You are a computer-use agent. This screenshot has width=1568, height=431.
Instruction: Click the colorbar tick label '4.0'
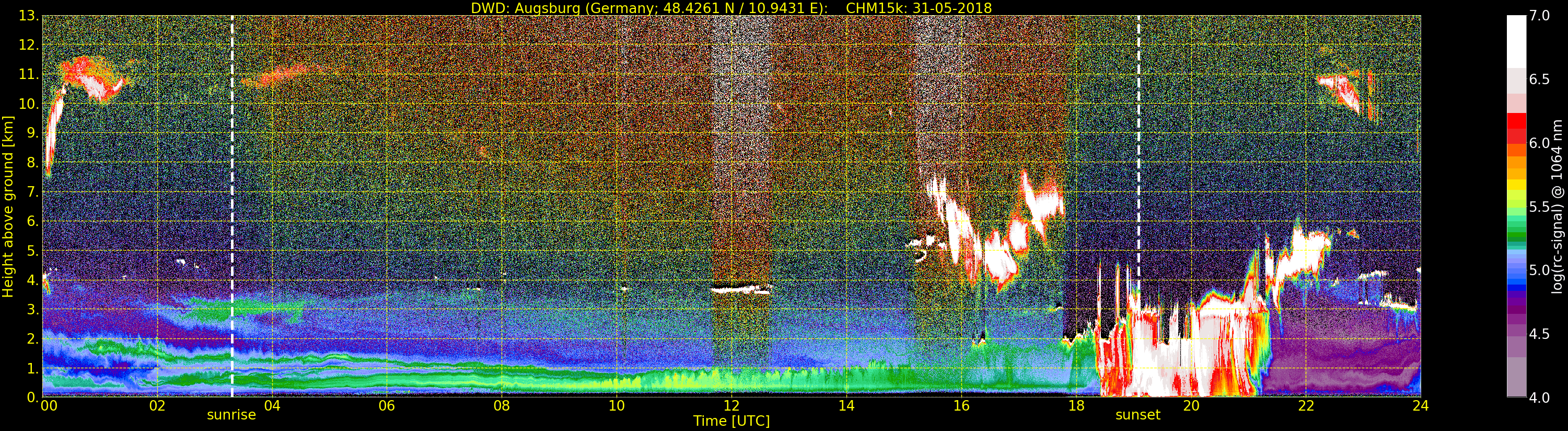(1539, 398)
